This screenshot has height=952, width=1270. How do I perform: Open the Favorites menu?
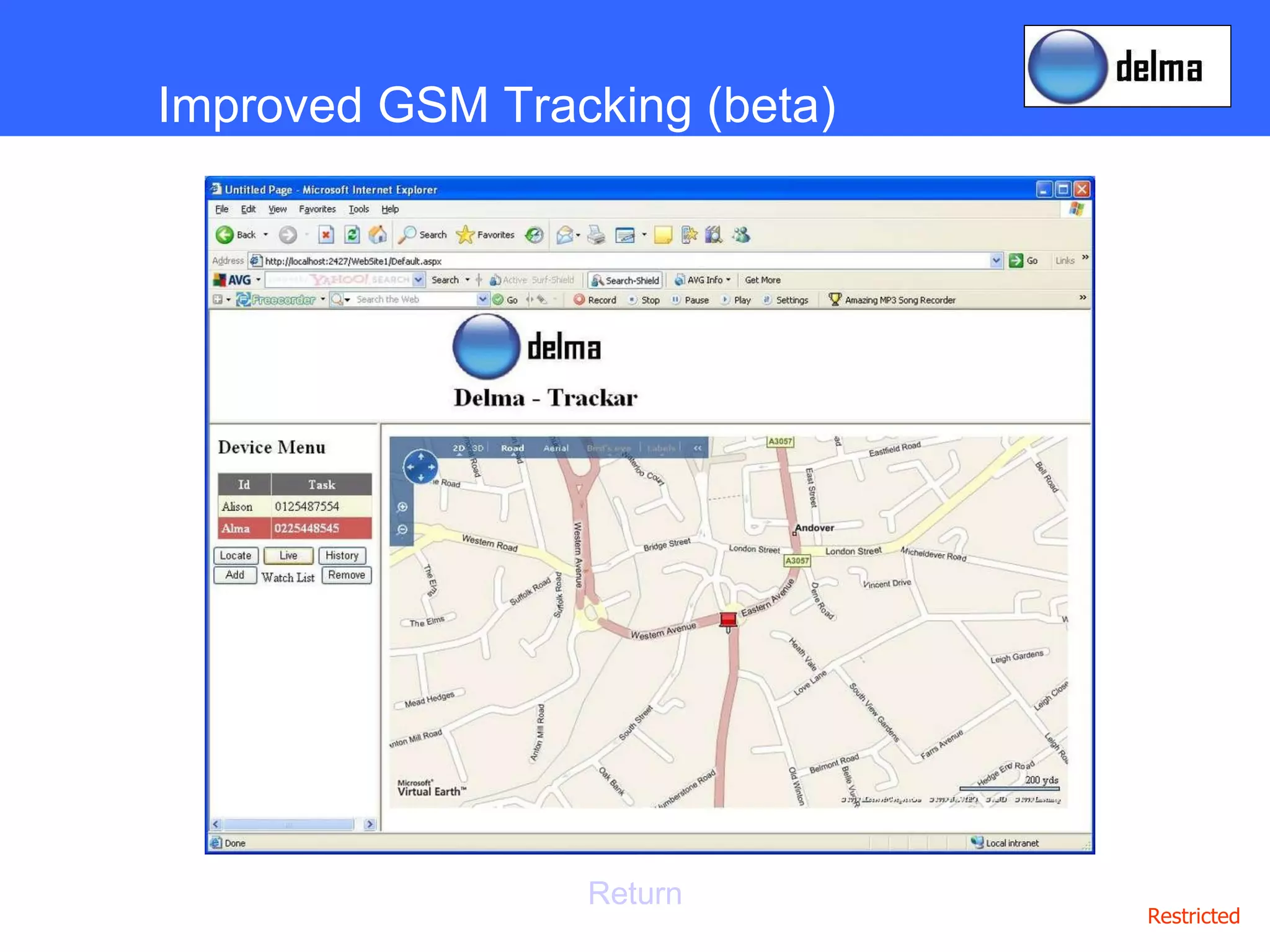pyautogui.click(x=317, y=209)
